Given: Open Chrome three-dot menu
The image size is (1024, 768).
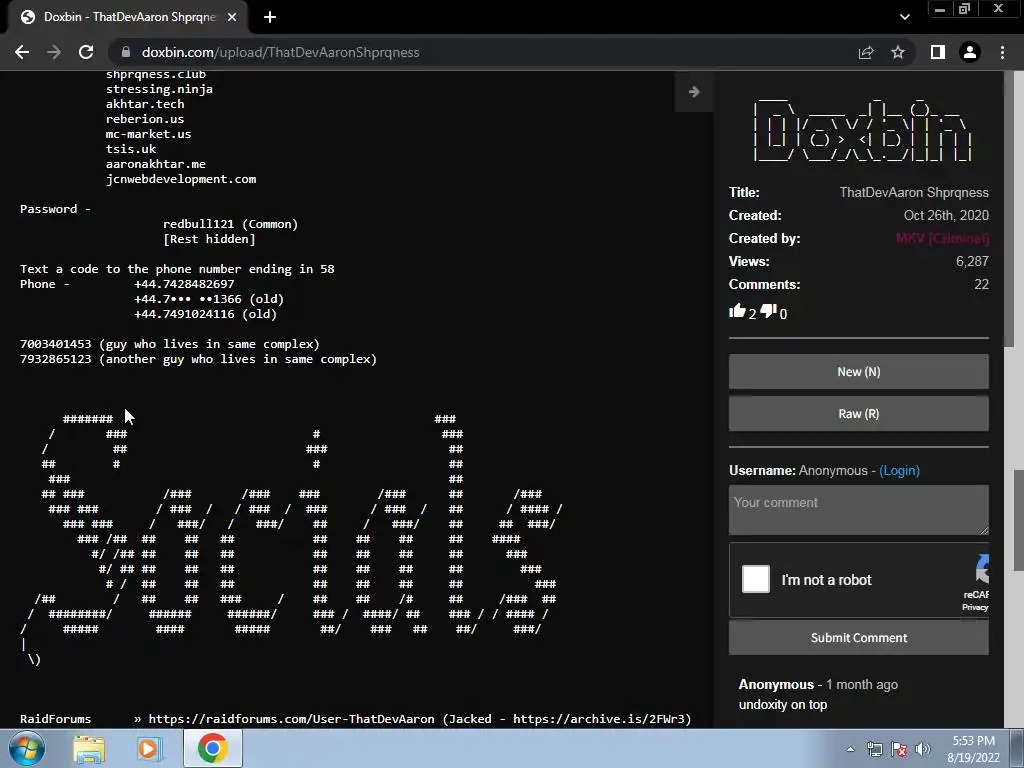Looking at the screenshot, I should pos(1002,52).
